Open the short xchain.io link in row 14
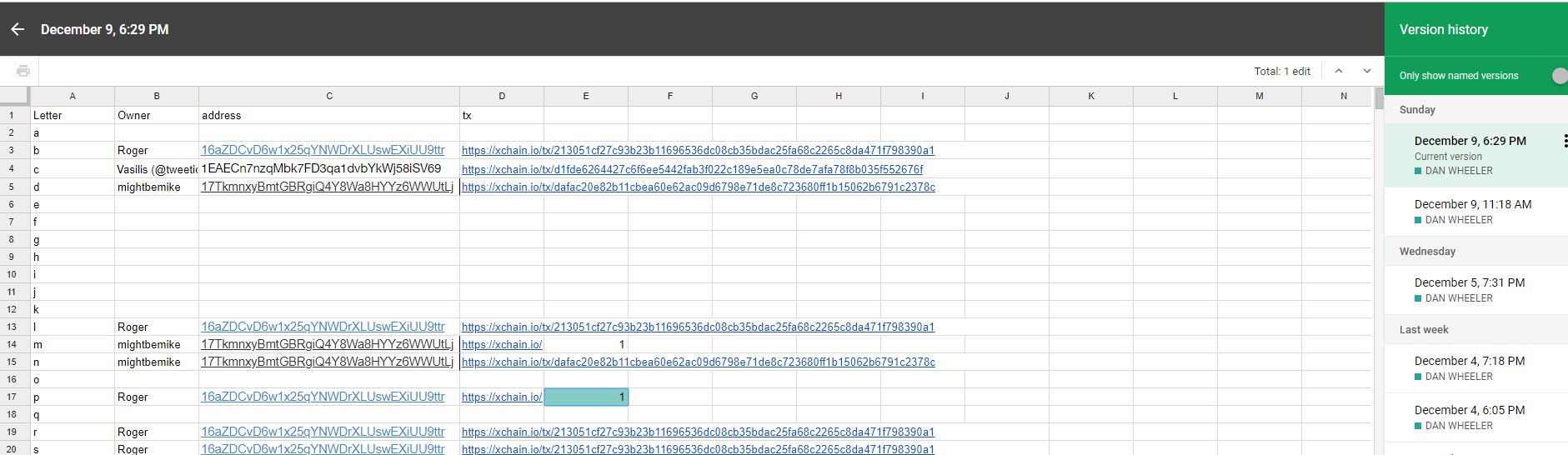 click(502, 344)
